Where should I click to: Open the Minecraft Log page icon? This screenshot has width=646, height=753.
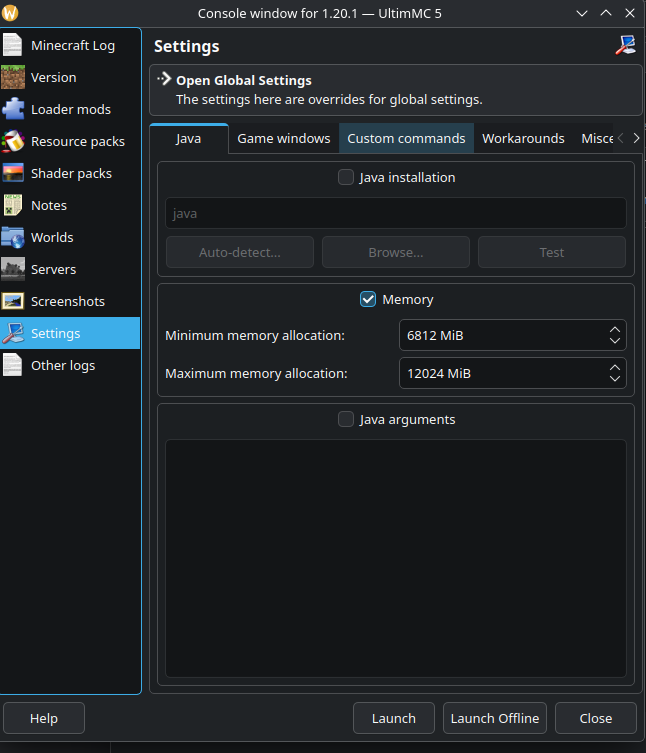click(12, 45)
